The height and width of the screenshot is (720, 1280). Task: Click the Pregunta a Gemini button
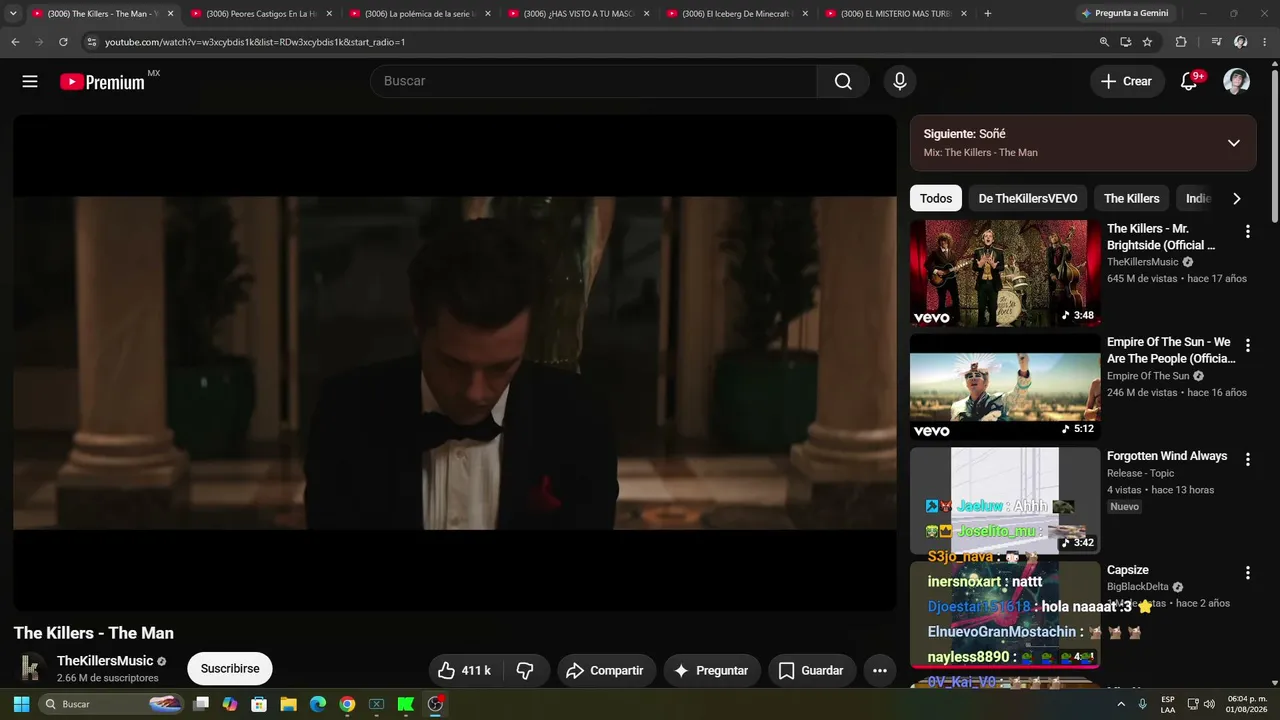pyautogui.click(x=1124, y=14)
